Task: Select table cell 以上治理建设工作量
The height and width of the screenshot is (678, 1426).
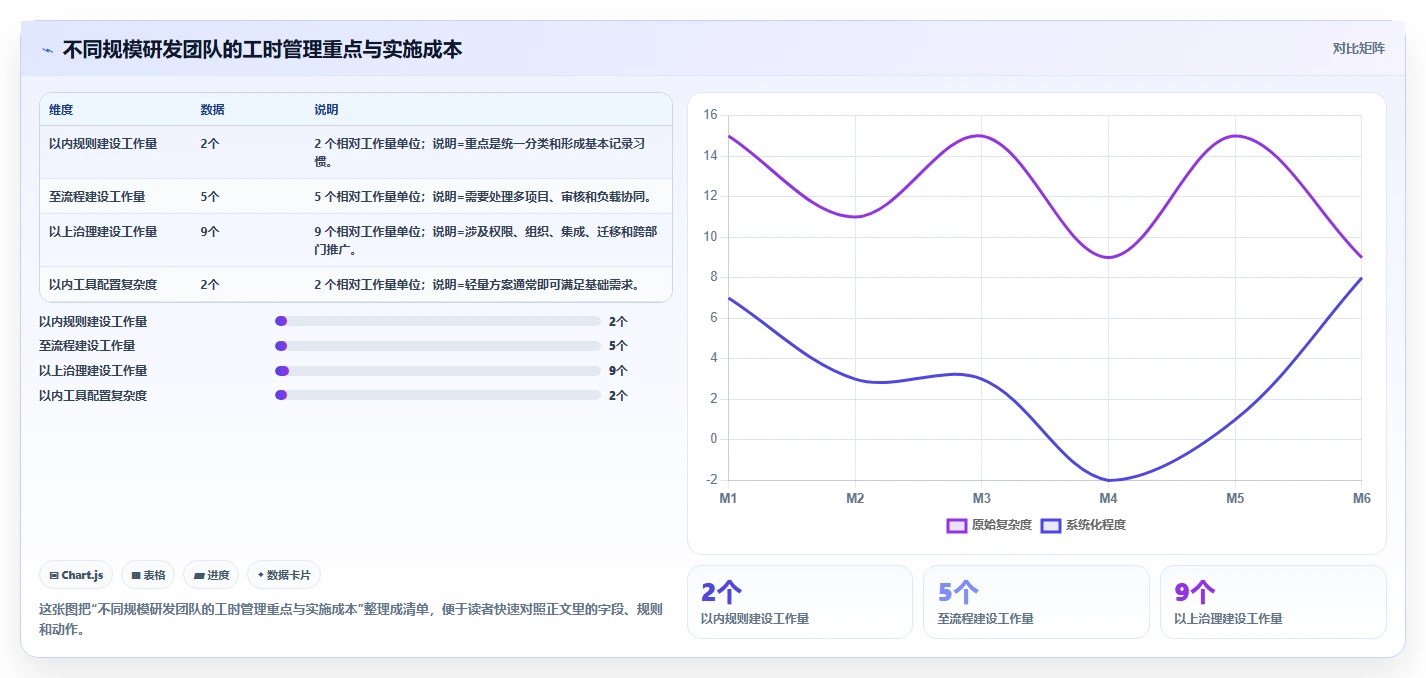Action: [103, 232]
